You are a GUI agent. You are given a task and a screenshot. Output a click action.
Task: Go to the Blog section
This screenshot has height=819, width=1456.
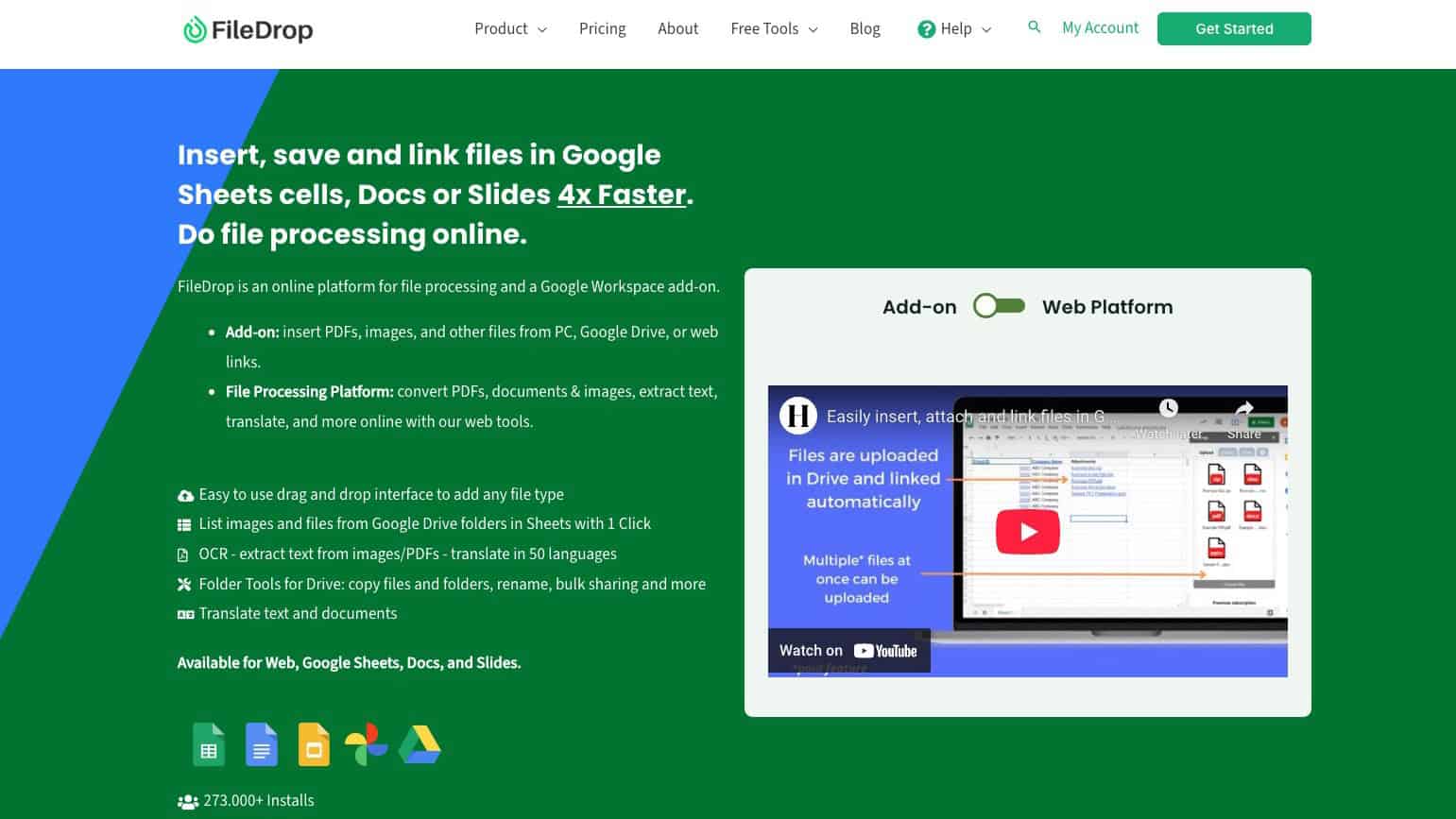[865, 28]
